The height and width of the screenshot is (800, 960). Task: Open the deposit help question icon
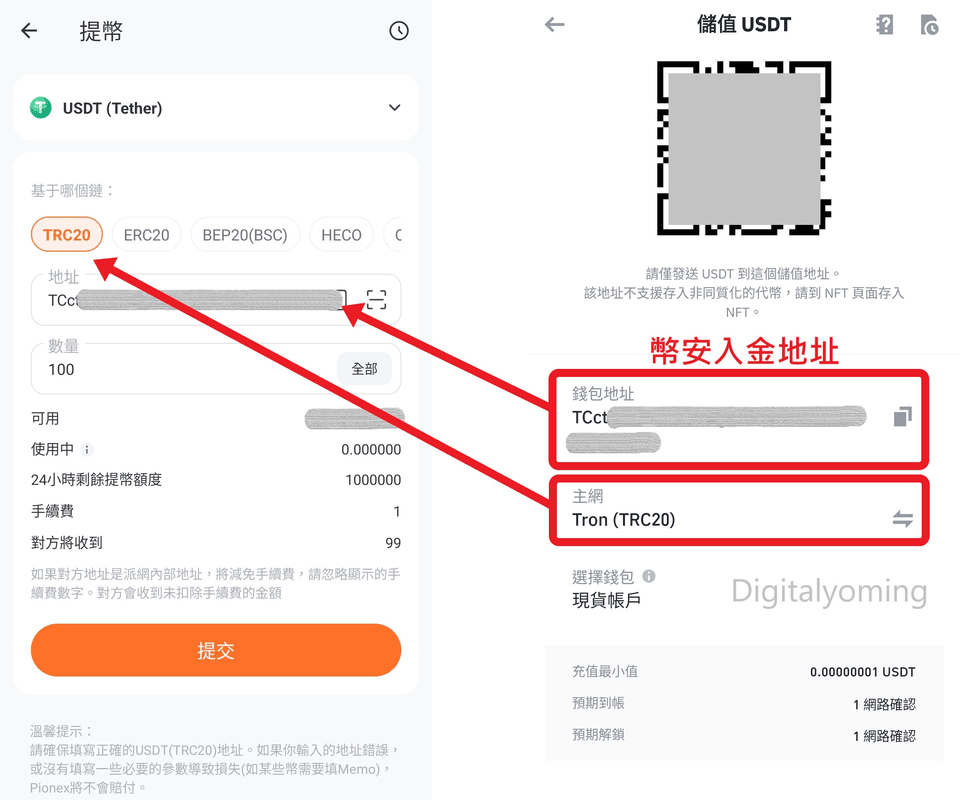(884, 25)
